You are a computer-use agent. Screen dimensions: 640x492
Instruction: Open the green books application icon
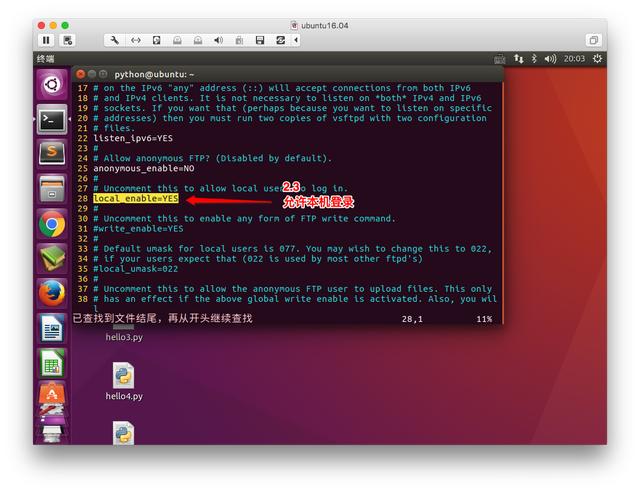(x=52, y=258)
